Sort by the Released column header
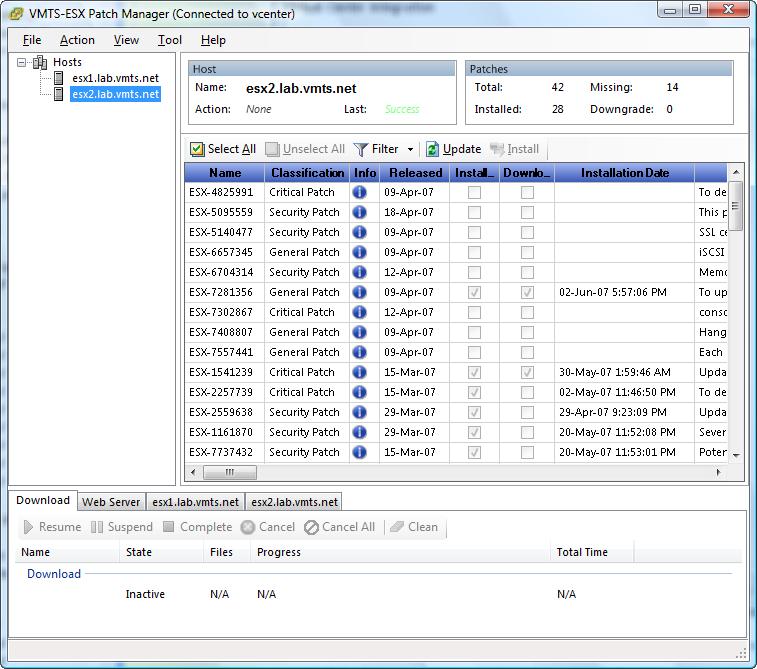The height and width of the screenshot is (669, 757). [415, 173]
